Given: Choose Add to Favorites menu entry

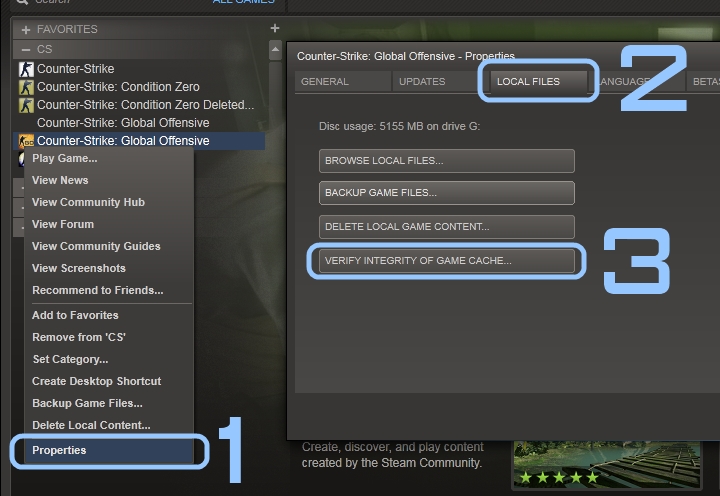Looking at the screenshot, I should coord(109,315).
